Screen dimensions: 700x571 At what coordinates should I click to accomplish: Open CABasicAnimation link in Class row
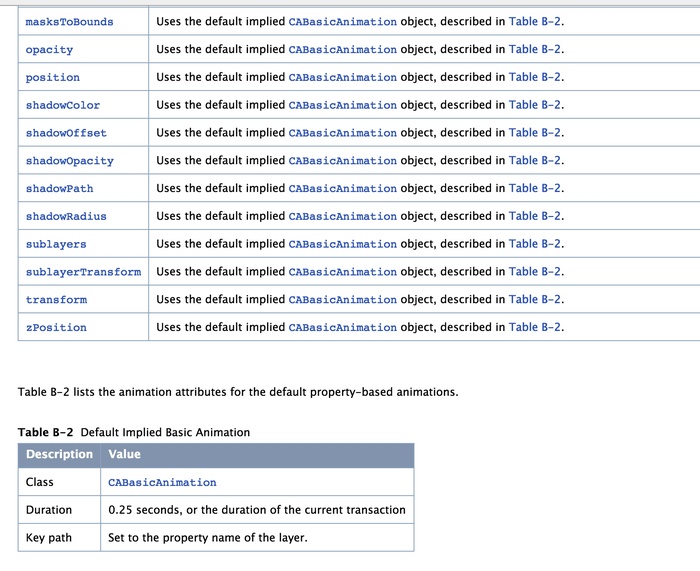(162, 483)
